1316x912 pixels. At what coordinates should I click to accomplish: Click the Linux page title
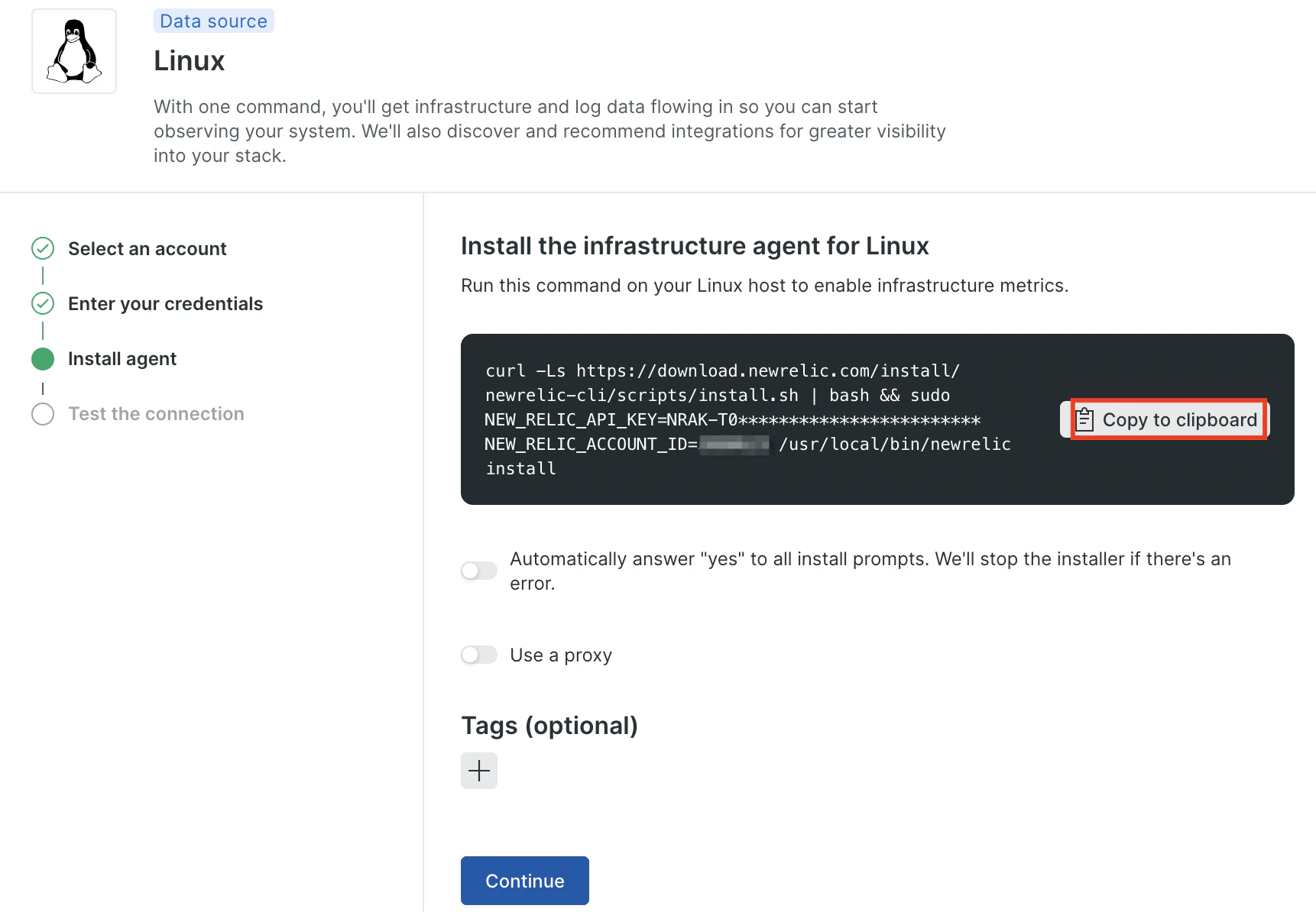point(189,60)
